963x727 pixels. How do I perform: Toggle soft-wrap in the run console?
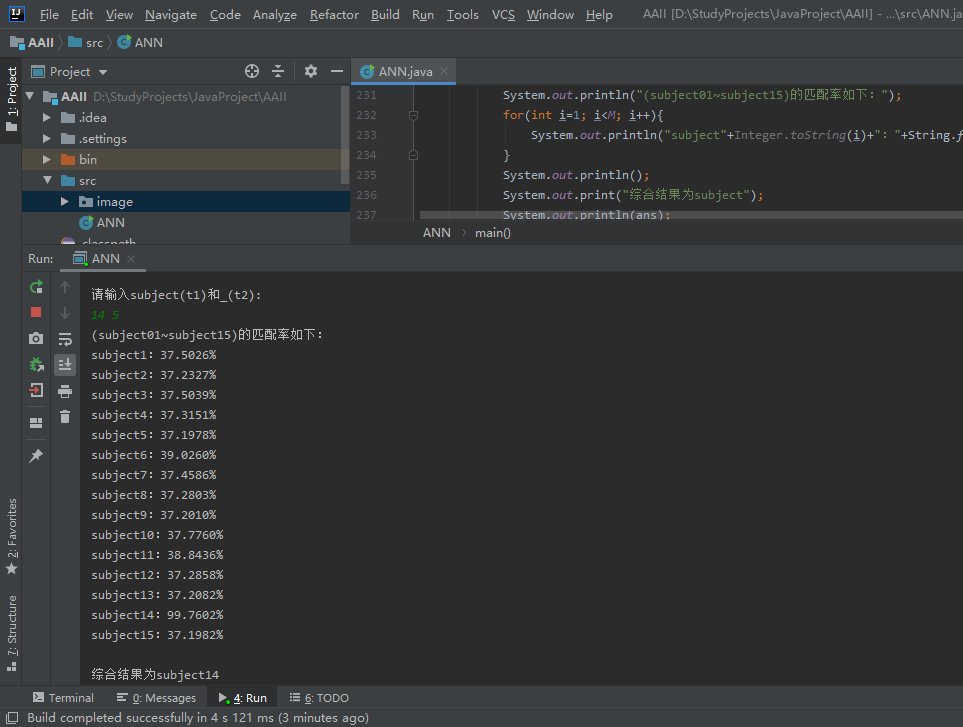65,339
